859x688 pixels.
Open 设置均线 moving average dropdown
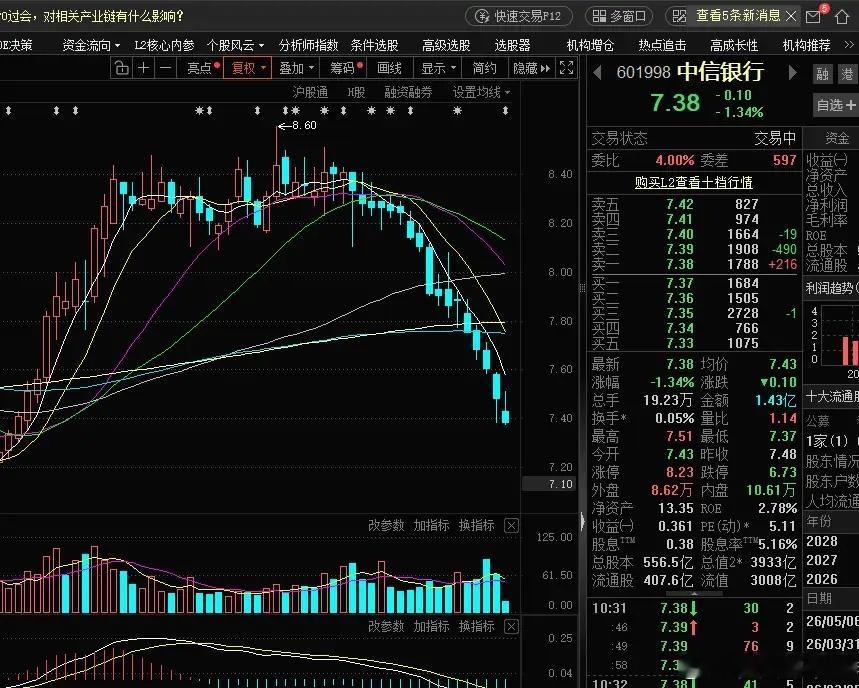(x=482, y=93)
